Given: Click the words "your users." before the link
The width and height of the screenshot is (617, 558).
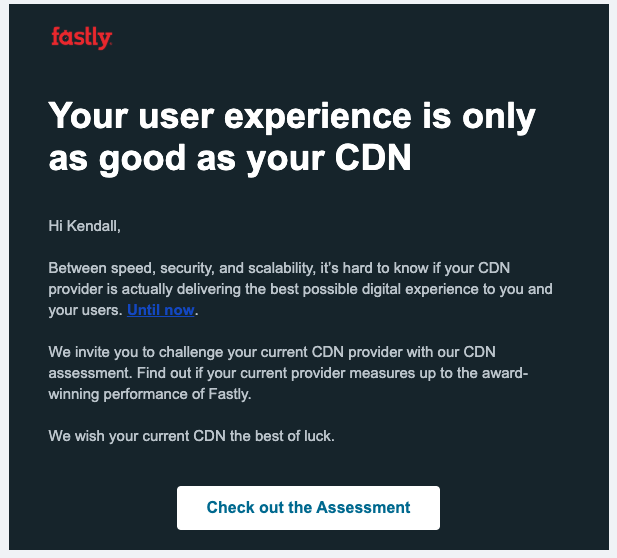Looking at the screenshot, I should click(86, 310).
